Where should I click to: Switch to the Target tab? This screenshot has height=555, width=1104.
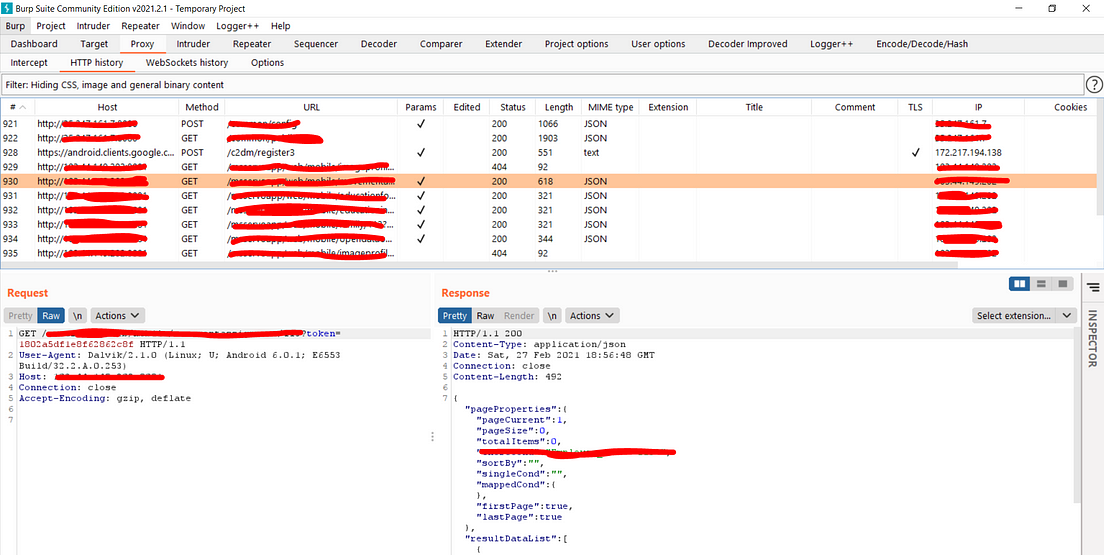click(x=94, y=44)
